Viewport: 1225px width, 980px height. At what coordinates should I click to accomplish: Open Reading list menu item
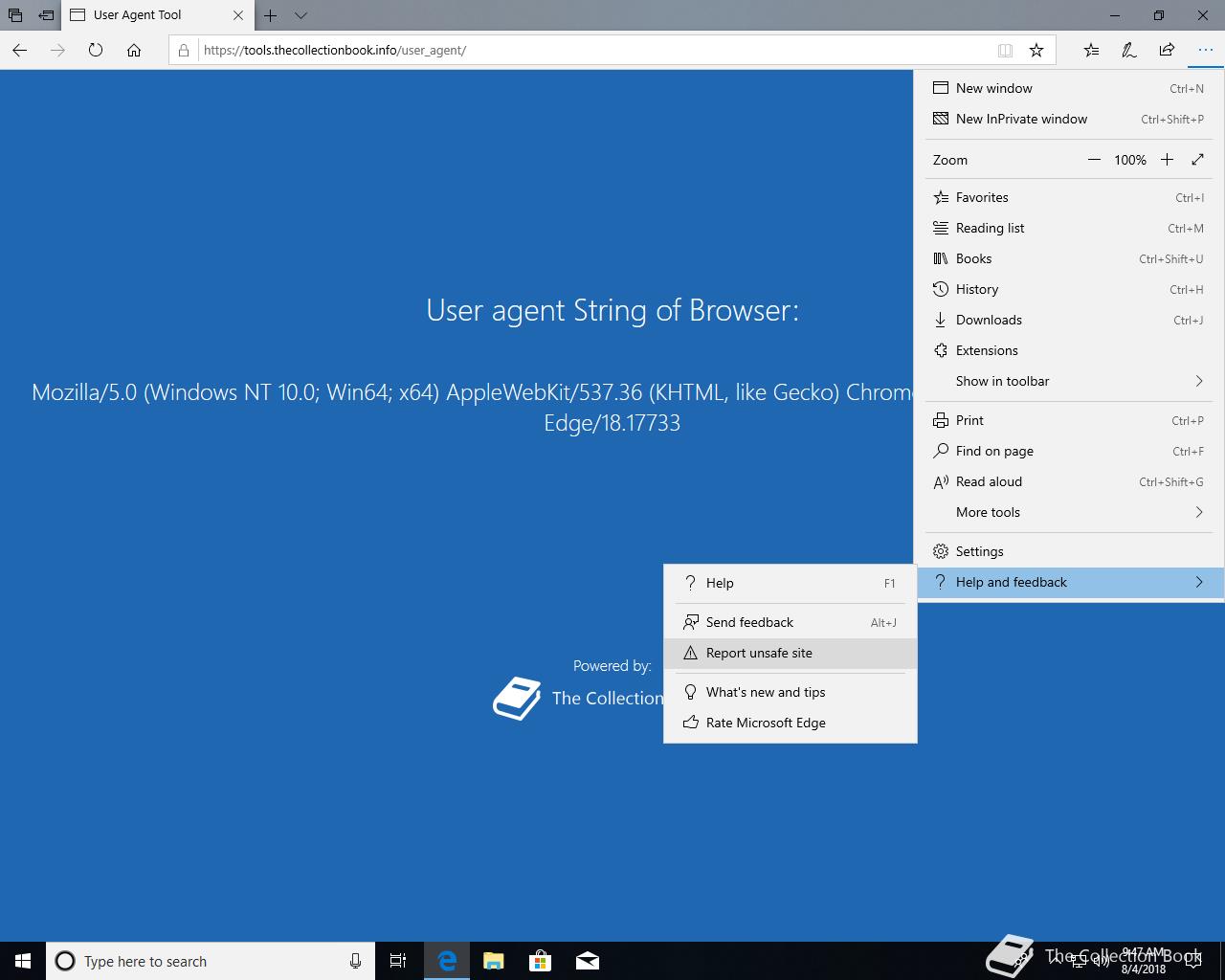[1069, 228]
